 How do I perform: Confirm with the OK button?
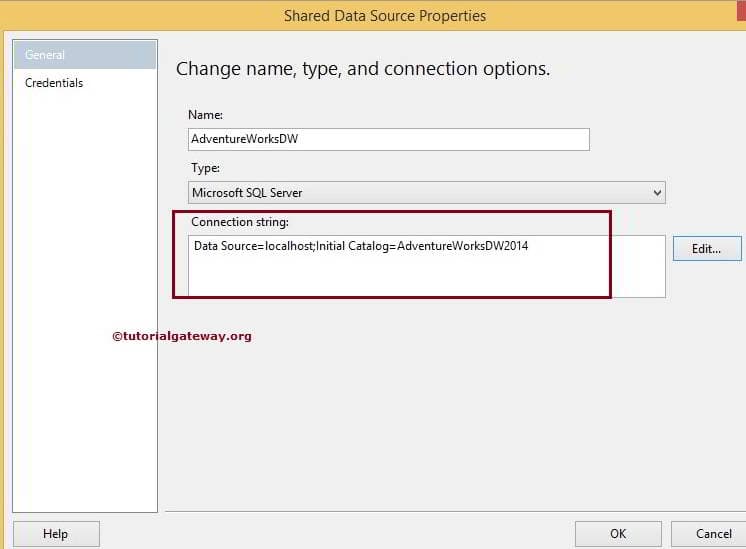pyautogui.click(x=618, y=534)
